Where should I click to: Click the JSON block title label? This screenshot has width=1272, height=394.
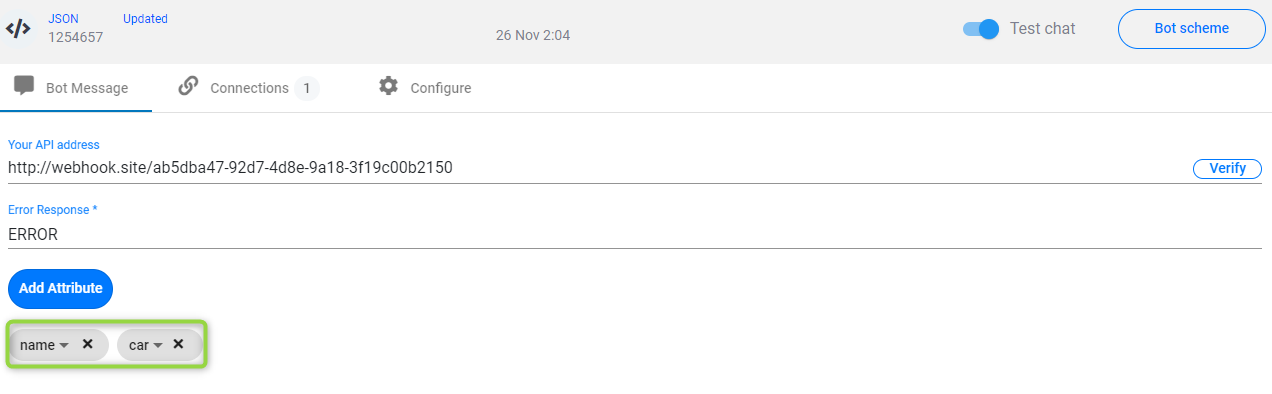[63, 19]
